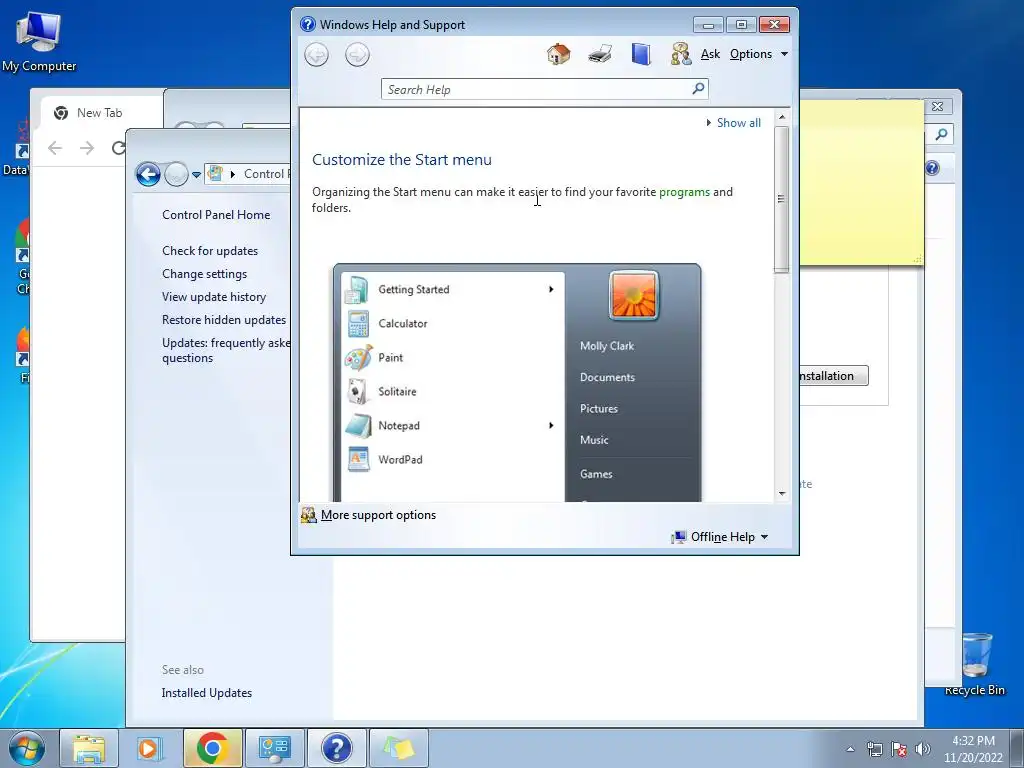The height and width of the screenshot is (768, 1024).
Task: Click Check for updates link
Action: 210,251
